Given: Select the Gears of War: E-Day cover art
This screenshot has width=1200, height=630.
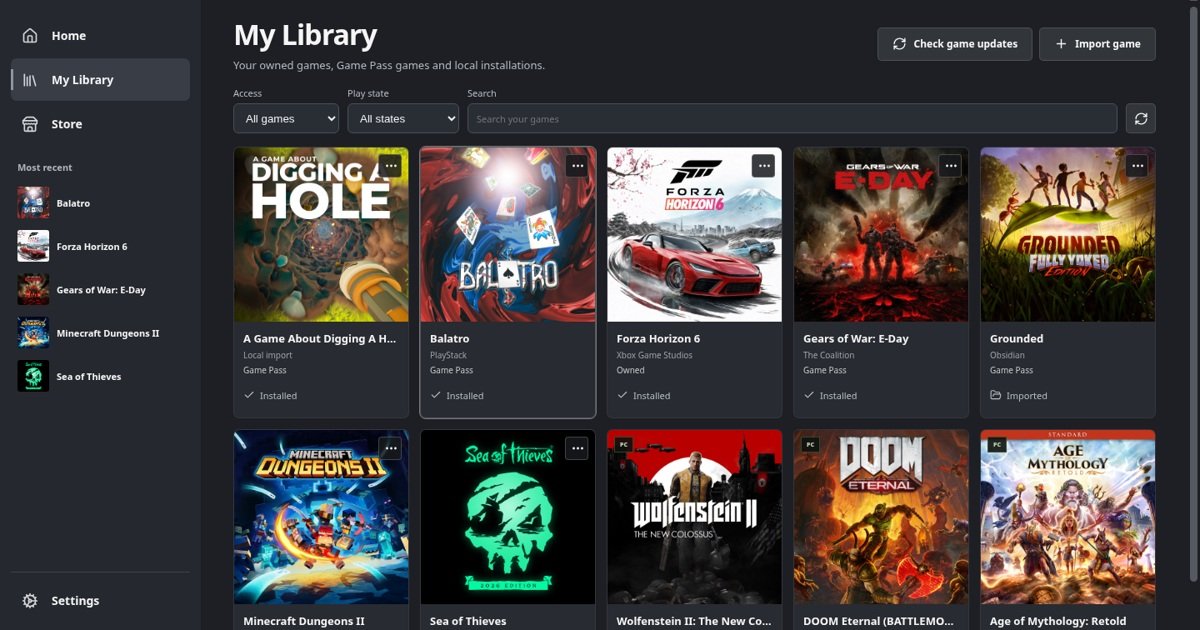Looking at the screenshot, I should 881,235.
